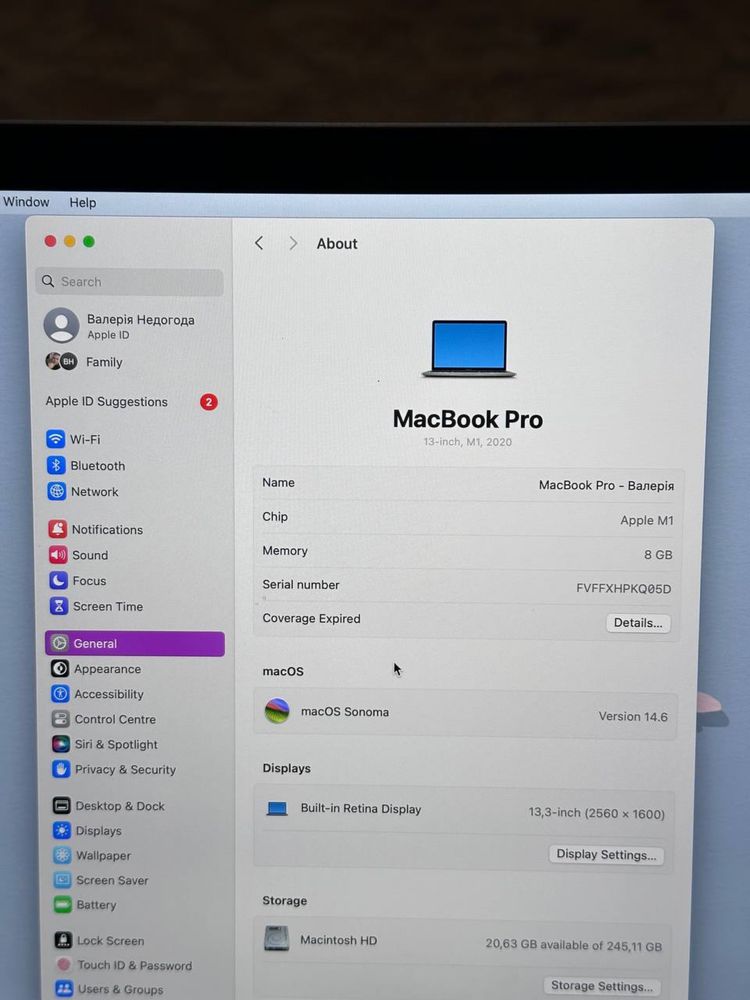Open the Lock Screen icon

[x=63, y=940]
